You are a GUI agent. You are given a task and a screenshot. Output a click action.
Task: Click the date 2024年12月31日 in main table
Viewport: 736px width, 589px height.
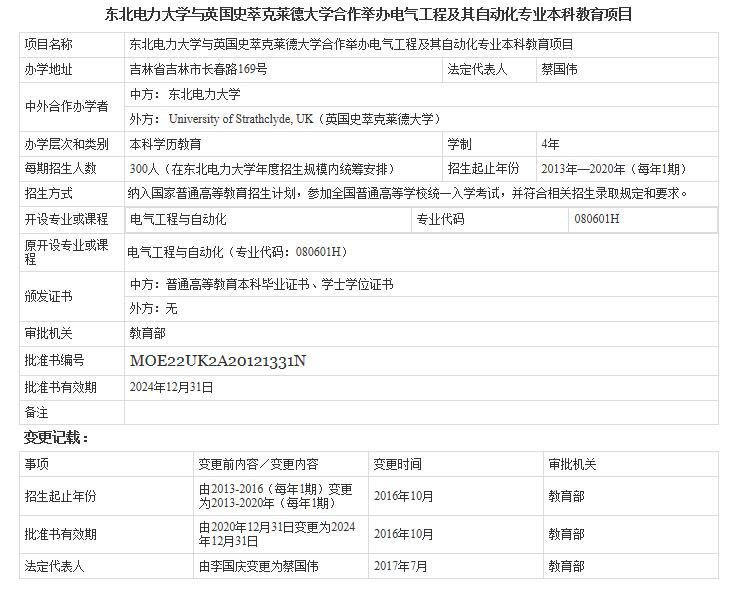(x=171, y=388)
